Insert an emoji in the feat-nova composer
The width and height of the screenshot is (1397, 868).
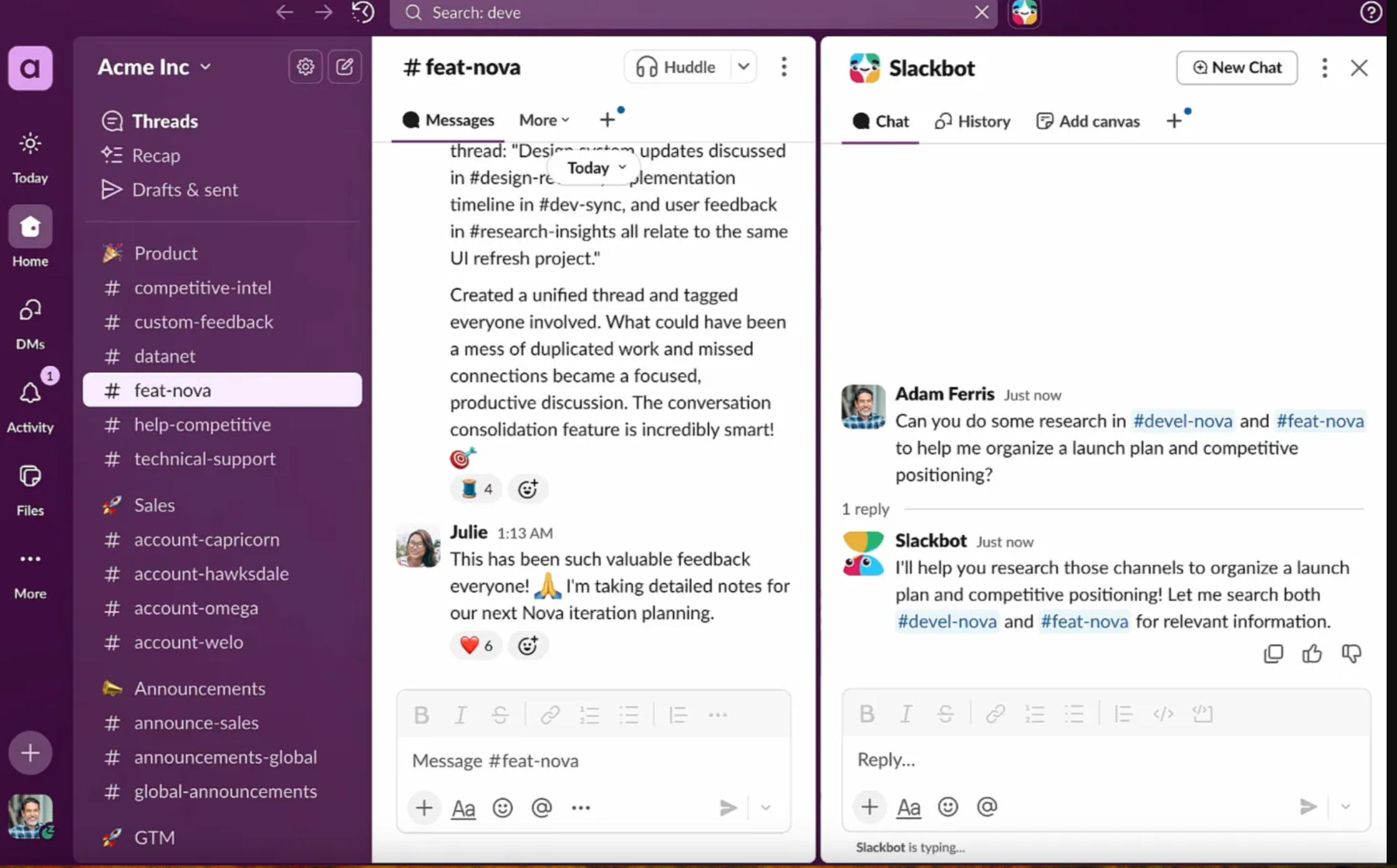pyautogui.click(x=503, y=808)
